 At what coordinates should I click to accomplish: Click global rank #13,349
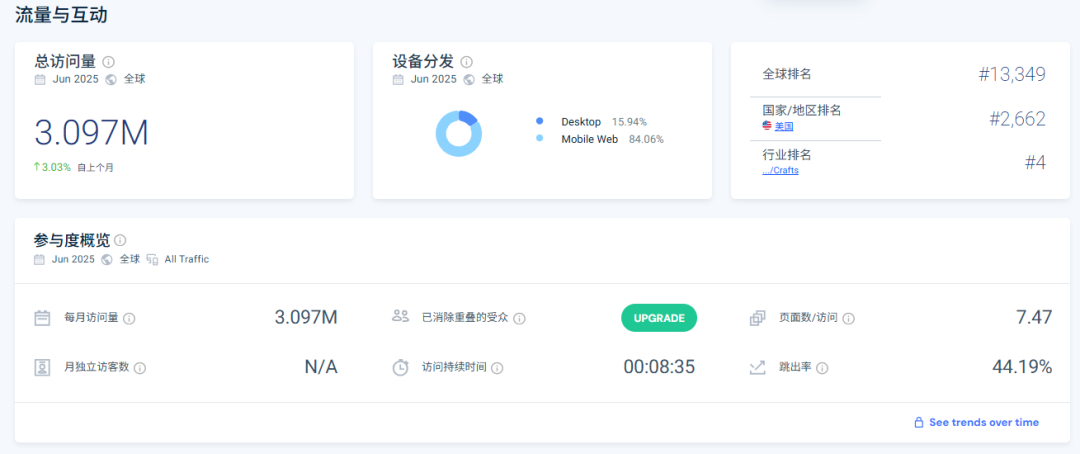pos(1012,74)
